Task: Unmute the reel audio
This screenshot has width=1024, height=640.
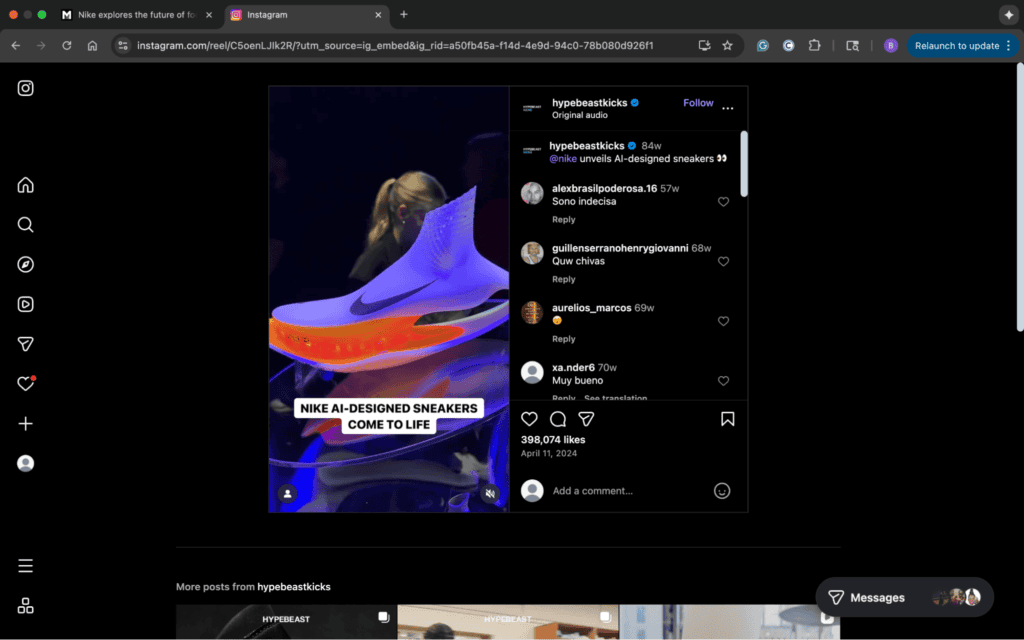Action: click(x=490, y=494)
